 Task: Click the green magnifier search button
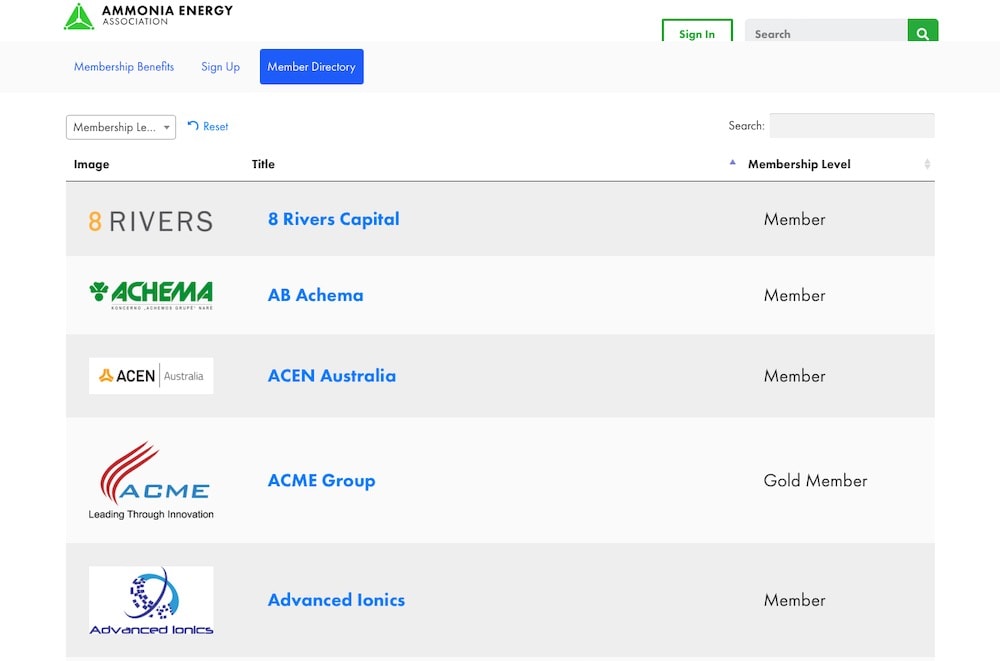pos(922,32)
